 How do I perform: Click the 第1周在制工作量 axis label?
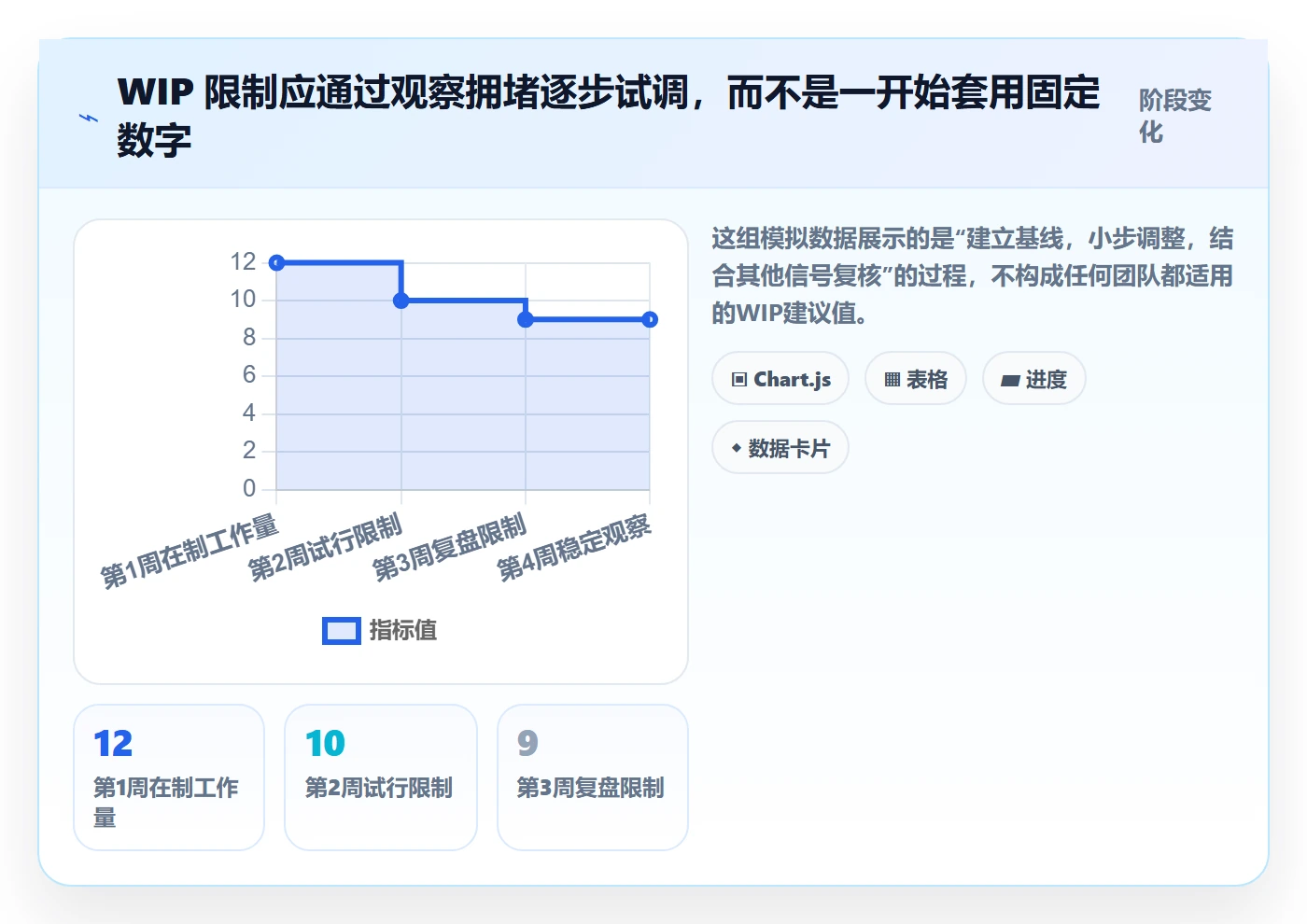click(190, 551)
